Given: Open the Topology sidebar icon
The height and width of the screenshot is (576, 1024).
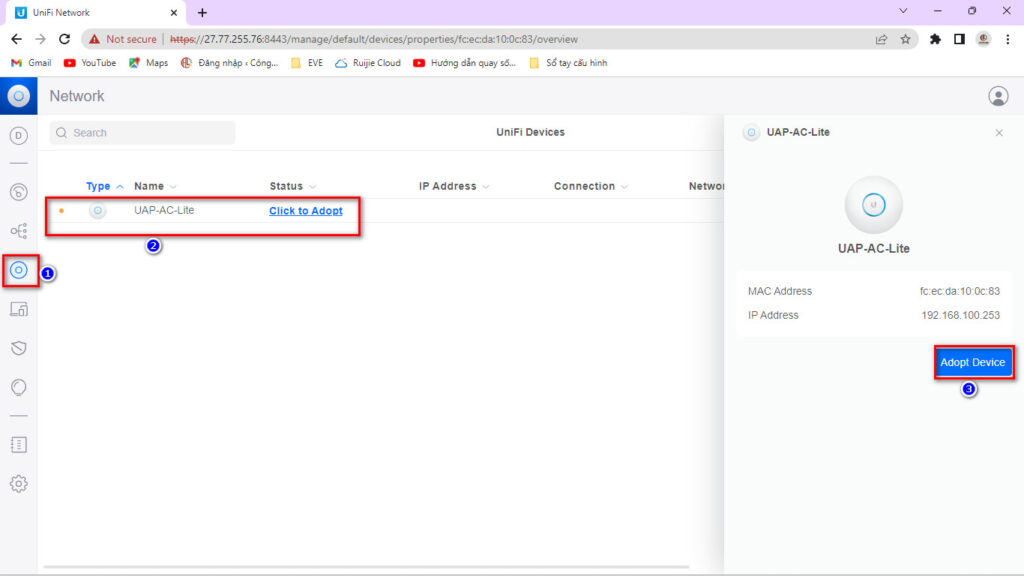Looking at the screenshot, I should 19,231.
